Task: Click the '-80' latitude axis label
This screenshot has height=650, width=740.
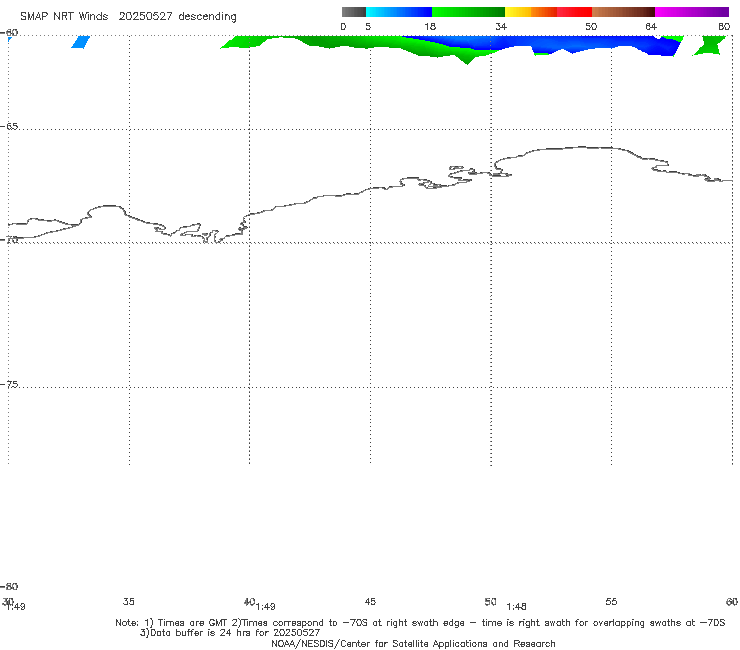Action: click(9, 586)
